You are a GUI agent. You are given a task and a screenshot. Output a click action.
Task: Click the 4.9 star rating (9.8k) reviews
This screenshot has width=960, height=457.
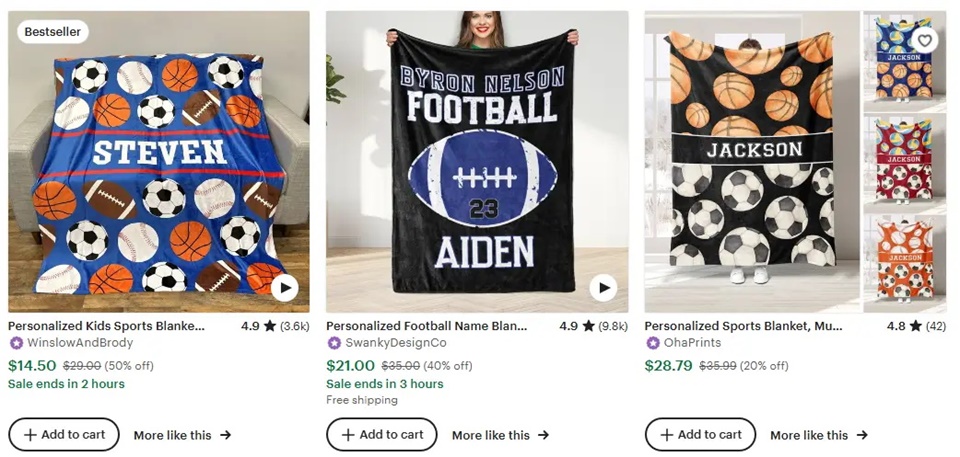tap(593, 326)
